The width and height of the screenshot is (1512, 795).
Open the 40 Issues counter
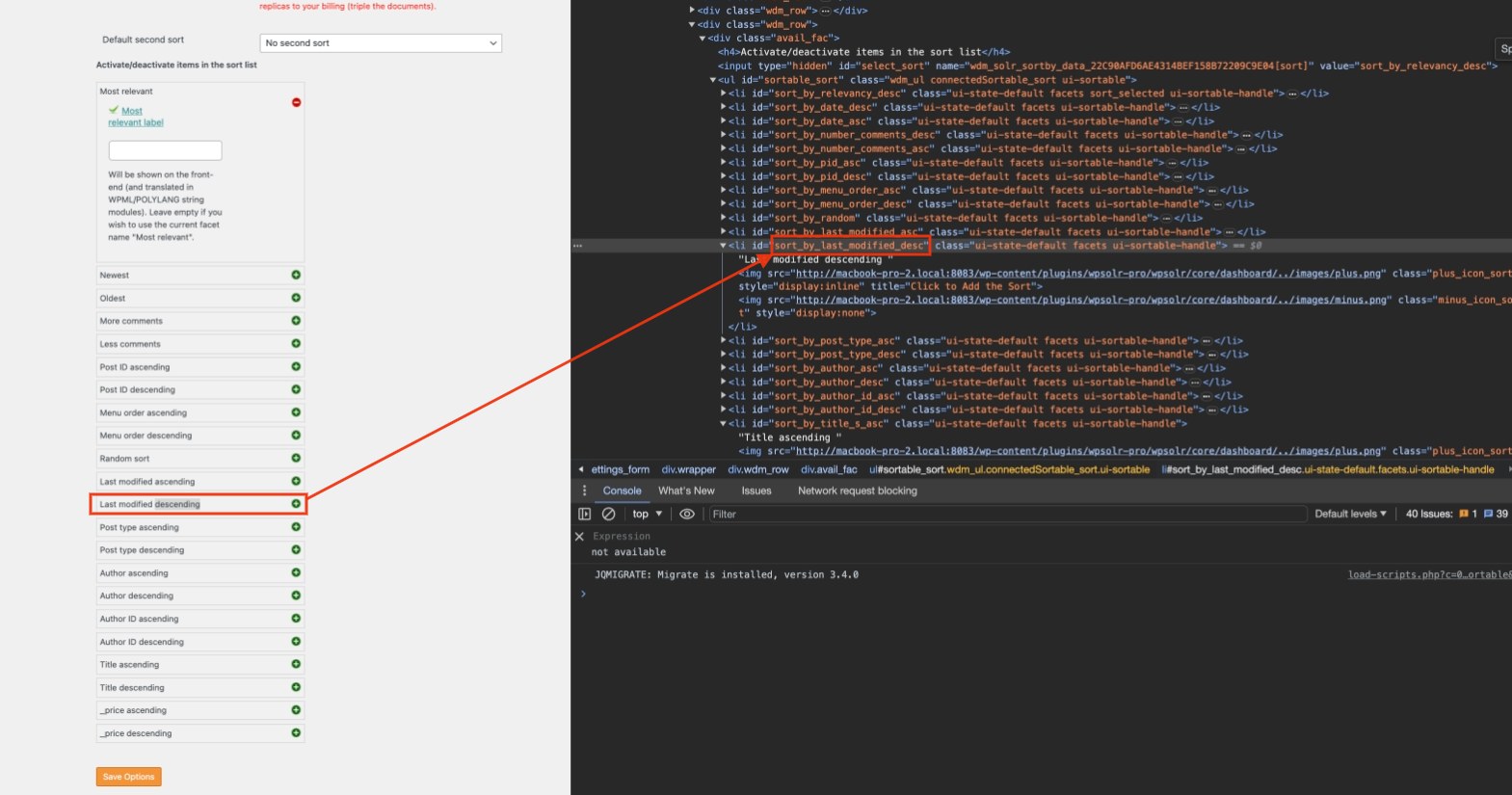pyautogui.click(x=1456, y=514)
